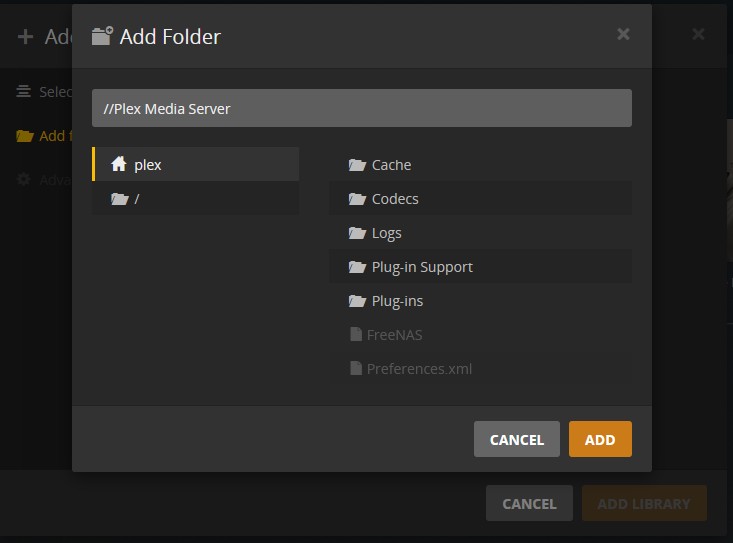733x543 pixels.
Task: Click the Add Folder title icon
Action: (x=102, y=36)
